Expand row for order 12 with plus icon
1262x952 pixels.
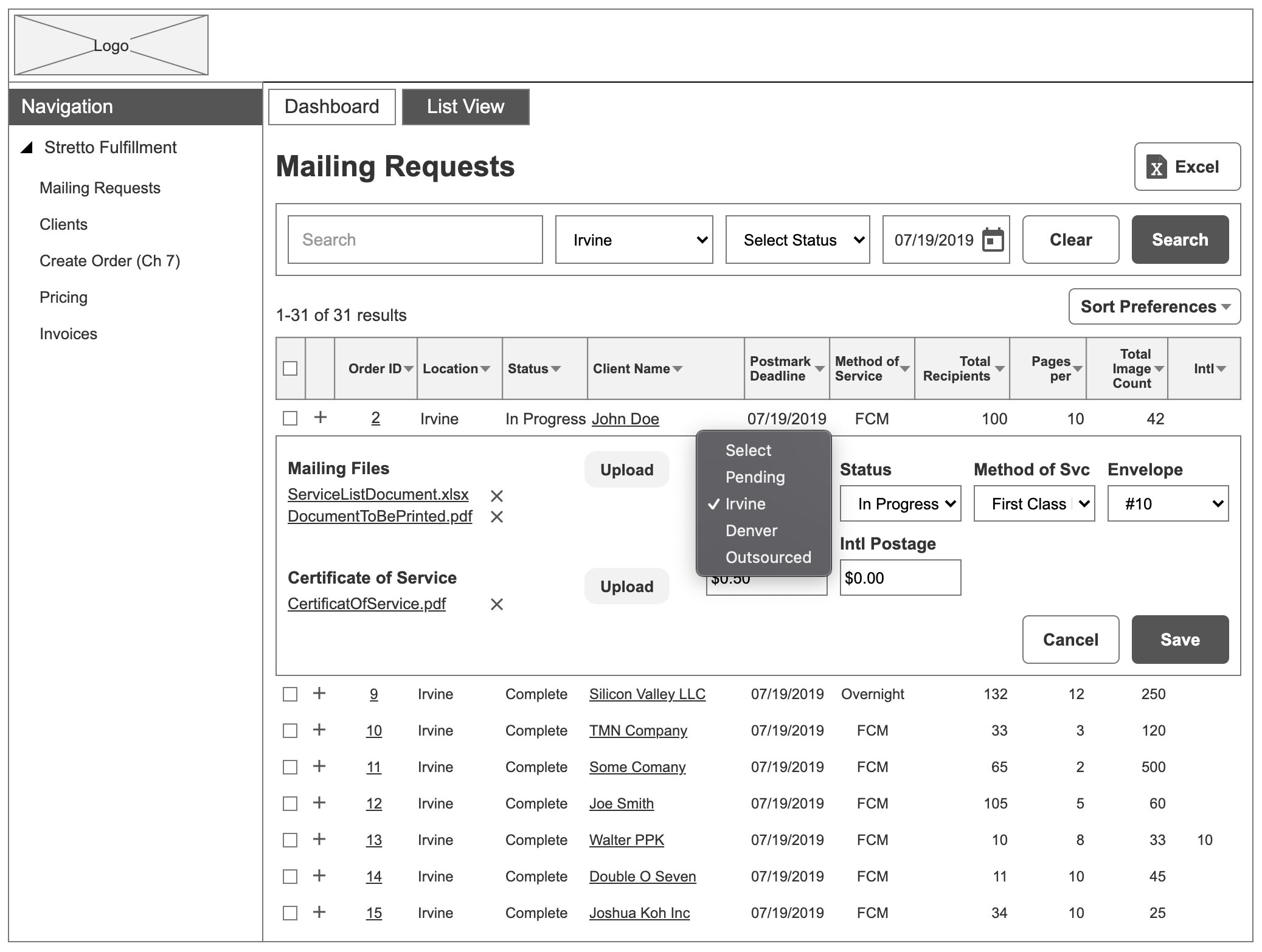[319, 803]
